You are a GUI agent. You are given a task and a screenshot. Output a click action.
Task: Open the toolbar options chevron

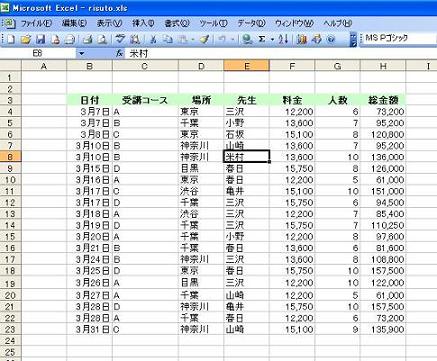tap(353, 39)
